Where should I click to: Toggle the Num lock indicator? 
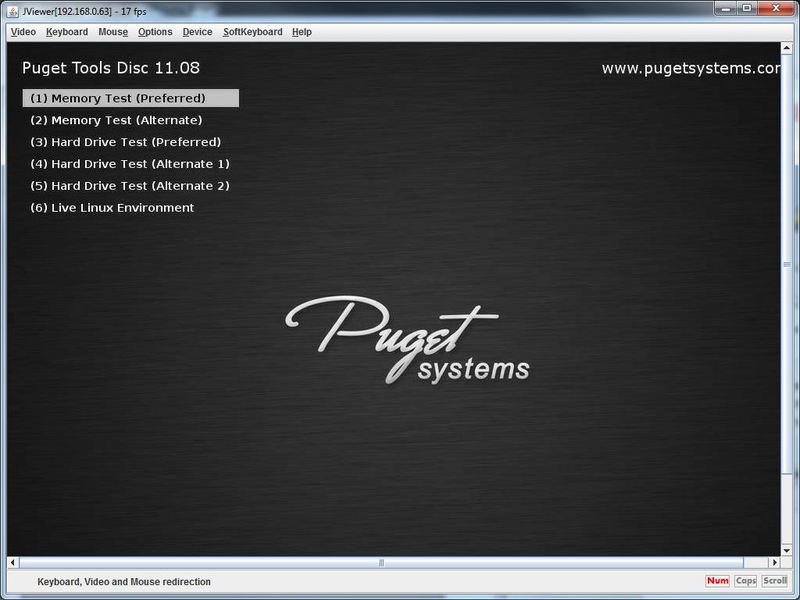point(717,581)
